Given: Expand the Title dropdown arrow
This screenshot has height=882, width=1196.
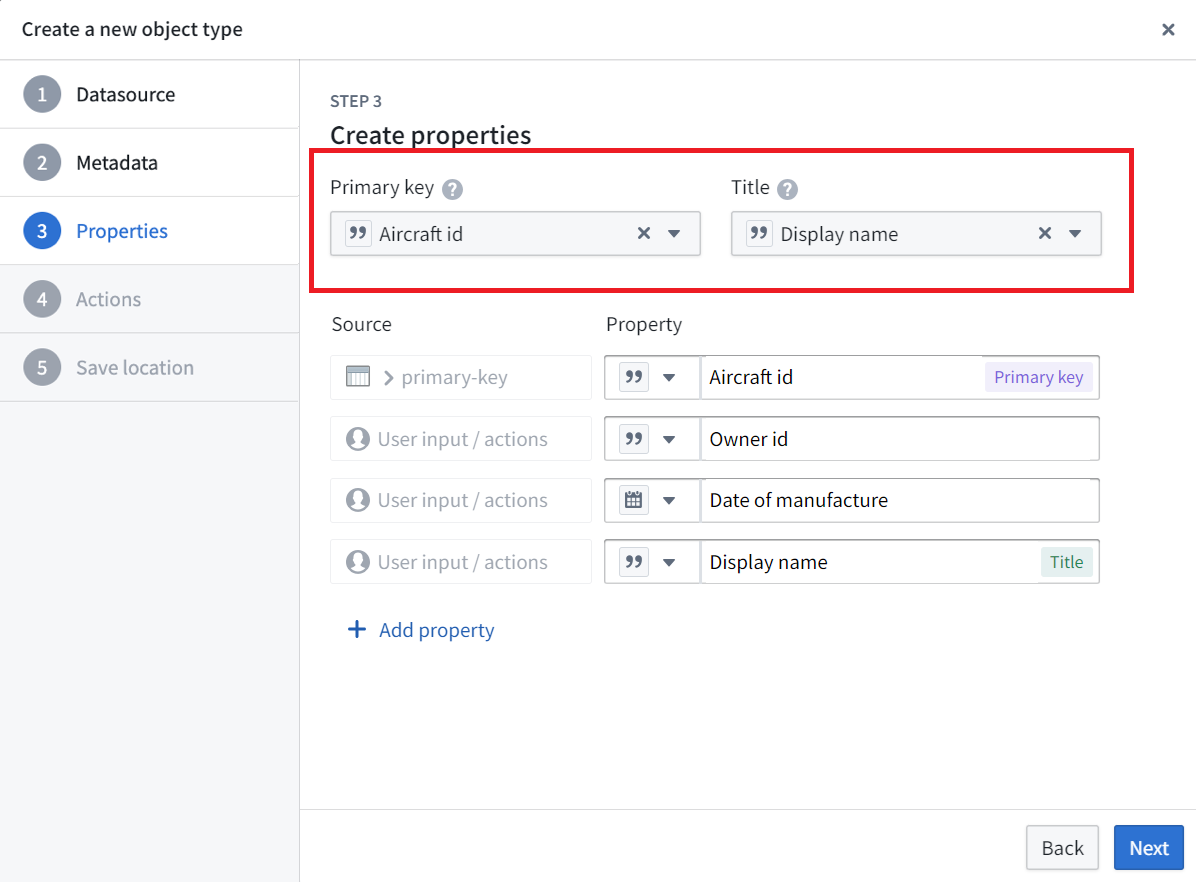Looking at the screenshot, I should tap(1075, 233).
